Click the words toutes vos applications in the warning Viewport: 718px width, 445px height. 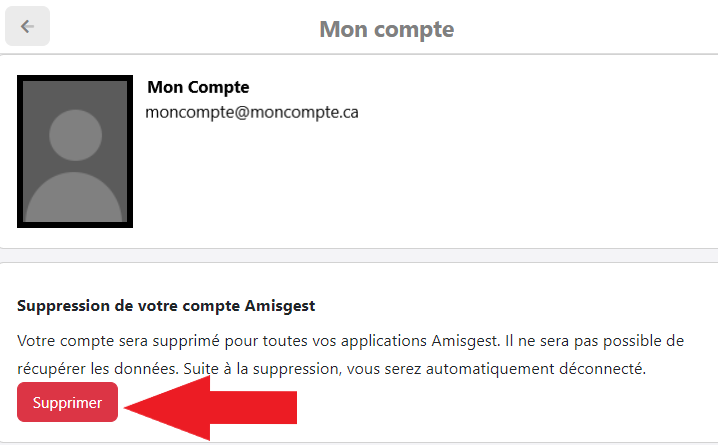(345, 341)
